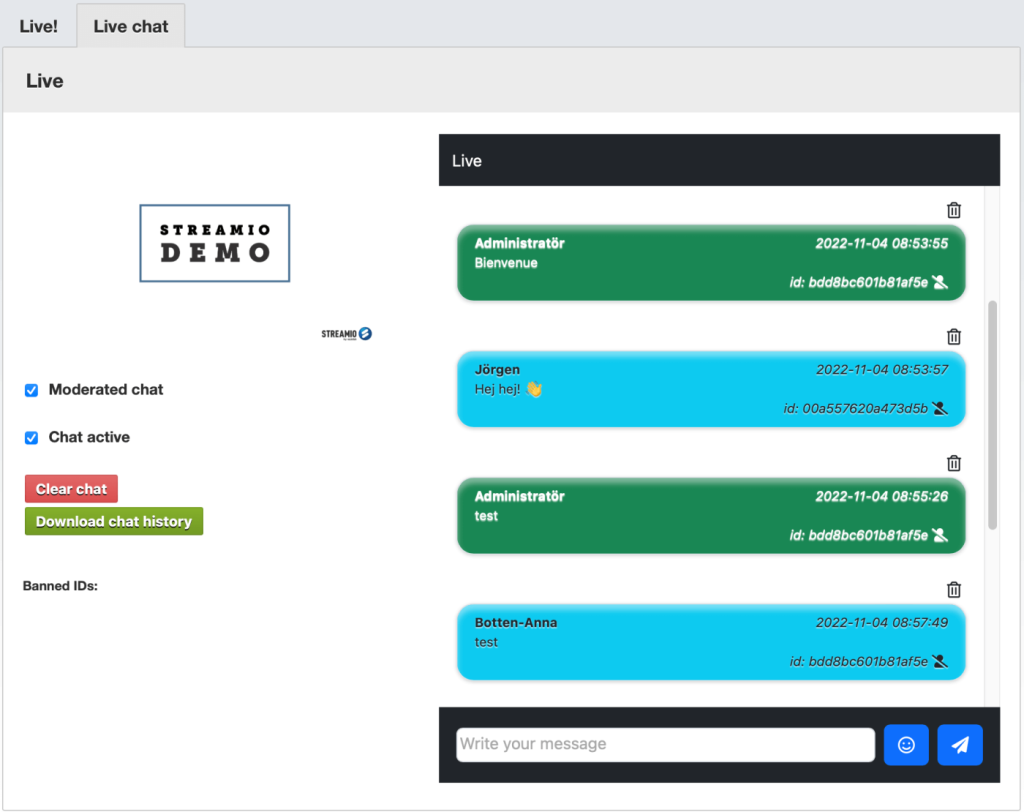Send message with paper plane button
This screenshot has height=812, width=1024.
click(960, 745)
